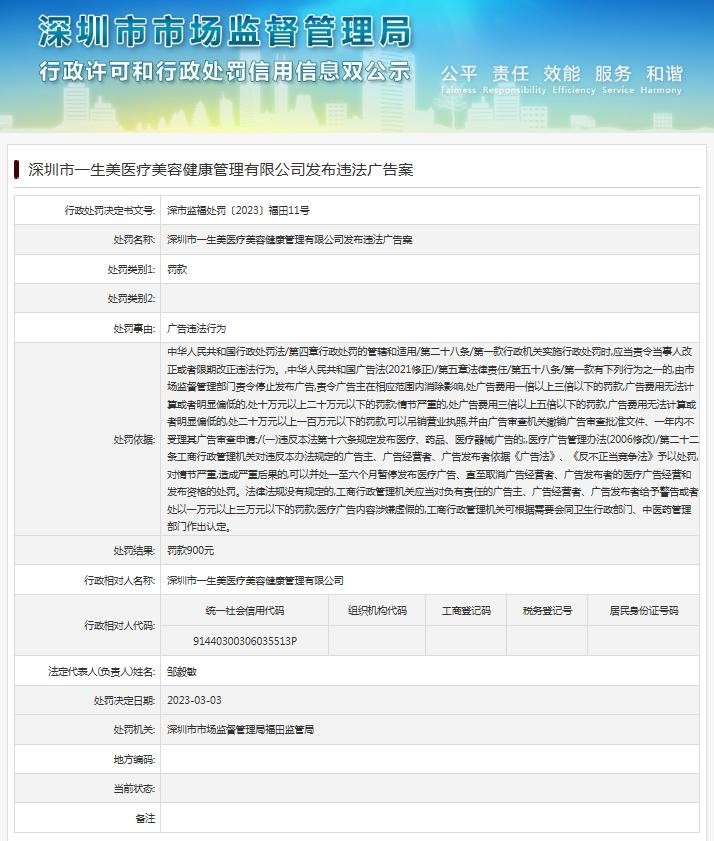The width and height of the screenshot is (714, 841).
Task: Click the 处罚结果 value 罚款900元
Action: (x=190, y=550)
